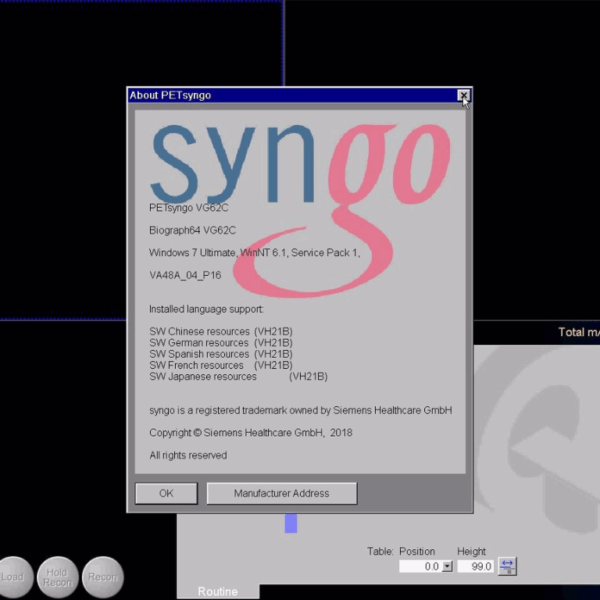
Task: Click the About PETsyngo title bar
Action: 290,95
